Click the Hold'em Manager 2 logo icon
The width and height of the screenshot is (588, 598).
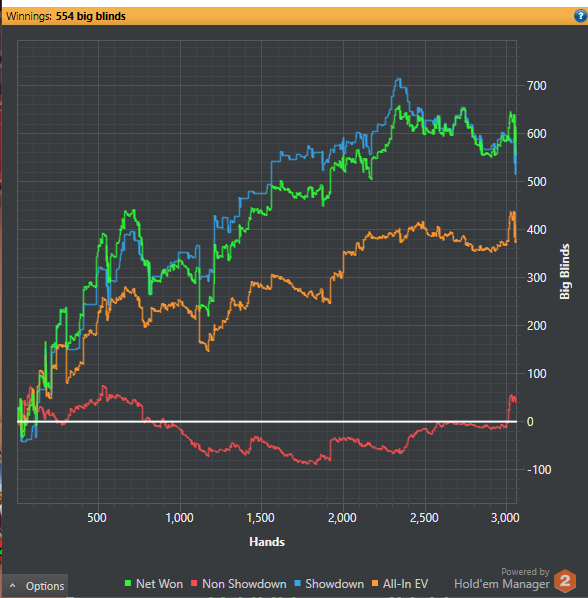point(565,581)
